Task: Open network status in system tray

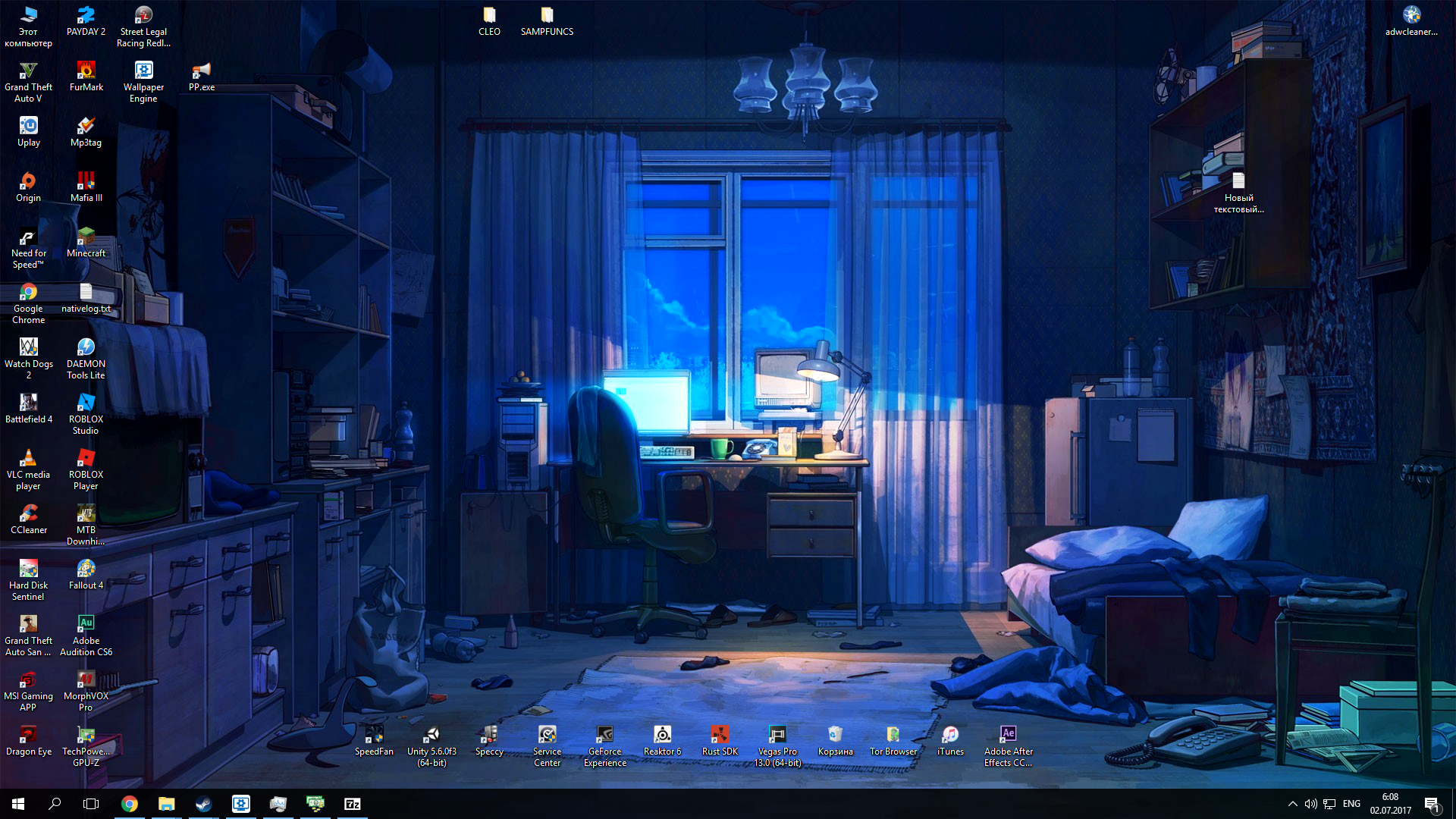Action: [1329, 804]
